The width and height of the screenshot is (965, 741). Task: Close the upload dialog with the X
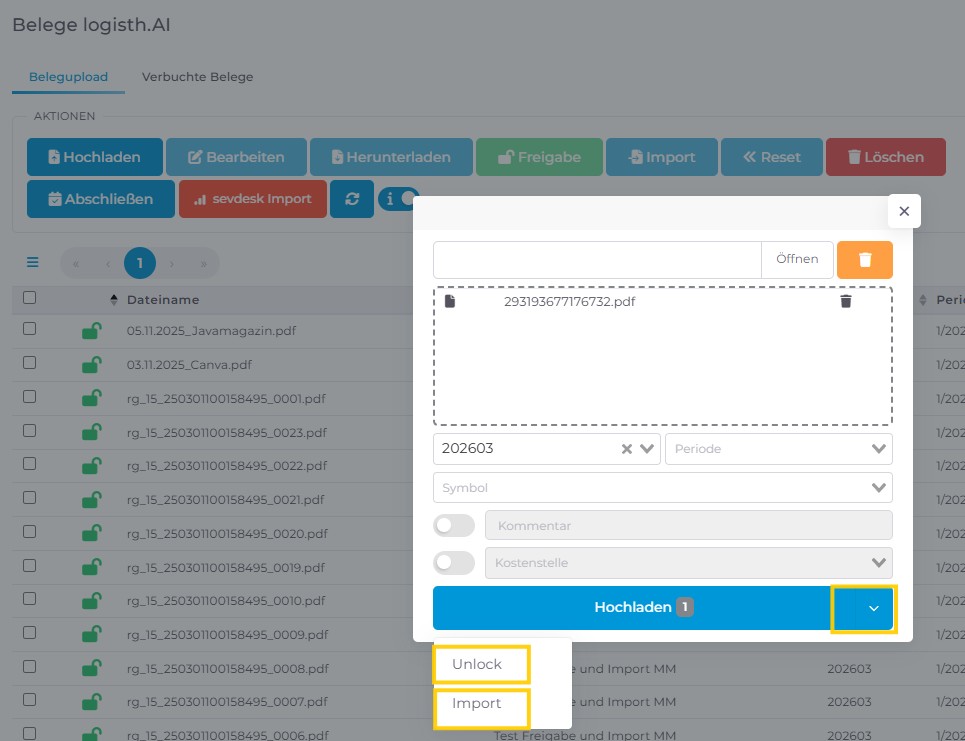(904, 211)
